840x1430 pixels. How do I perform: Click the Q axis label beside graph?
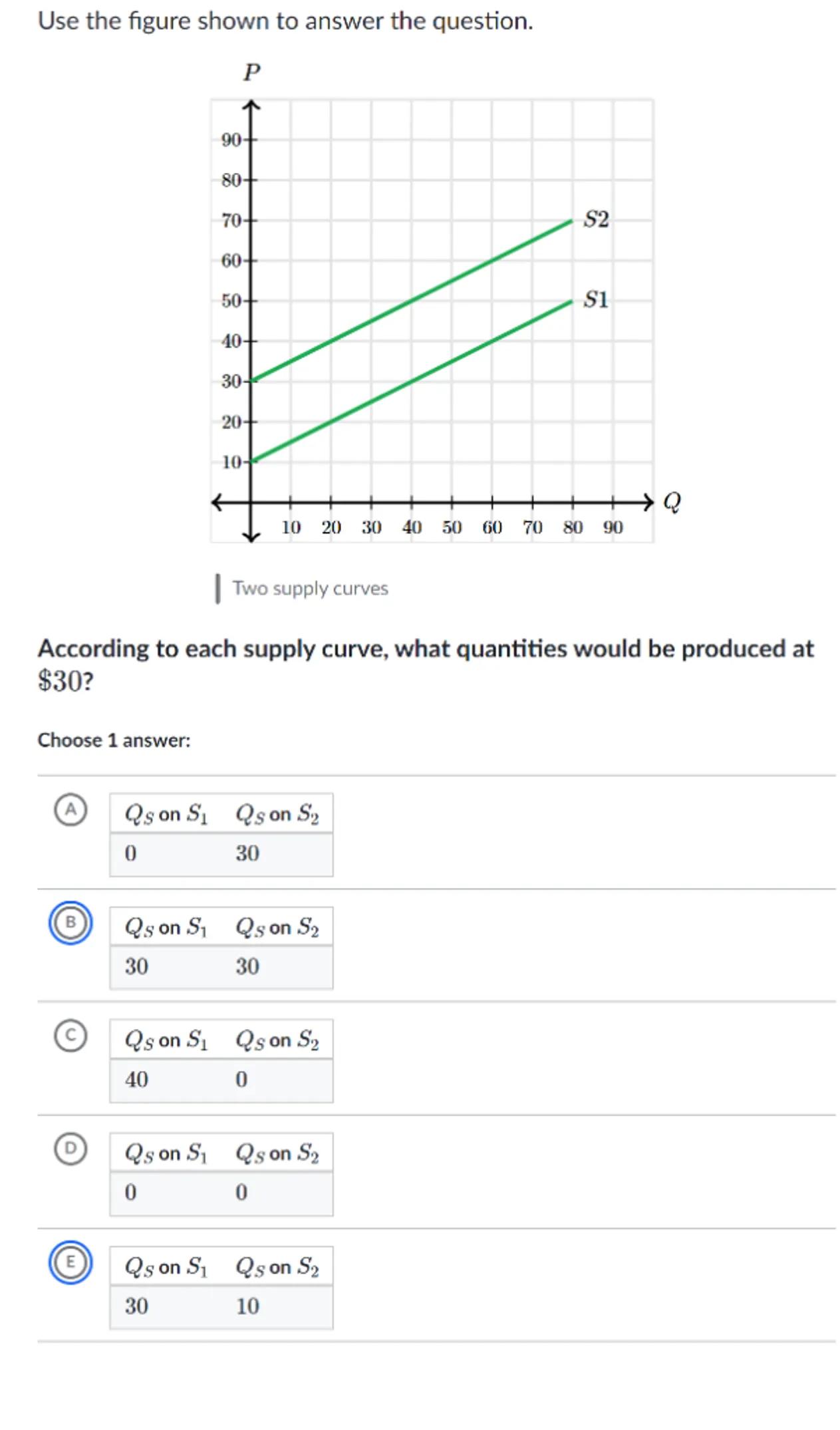point(672,501)
